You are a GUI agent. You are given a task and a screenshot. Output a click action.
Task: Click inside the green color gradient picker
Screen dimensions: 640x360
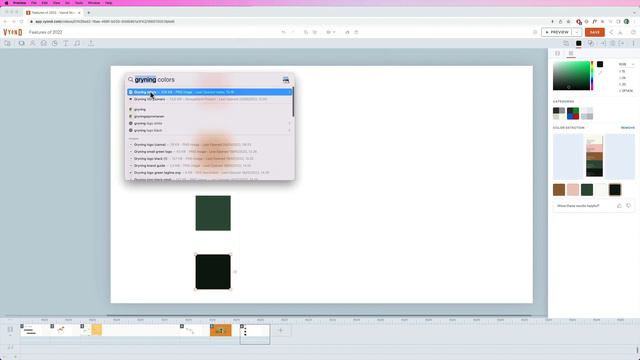(x=571, y=76)
